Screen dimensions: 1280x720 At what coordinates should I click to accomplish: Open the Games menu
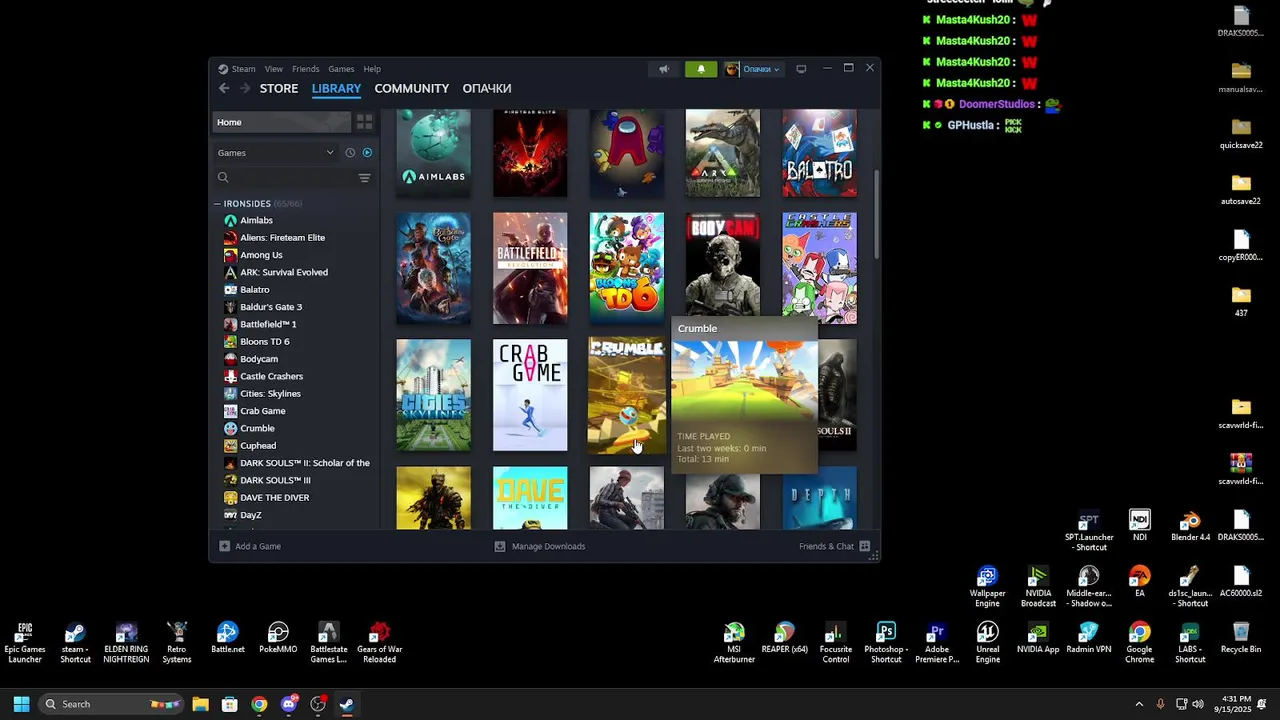coord(341,69)
